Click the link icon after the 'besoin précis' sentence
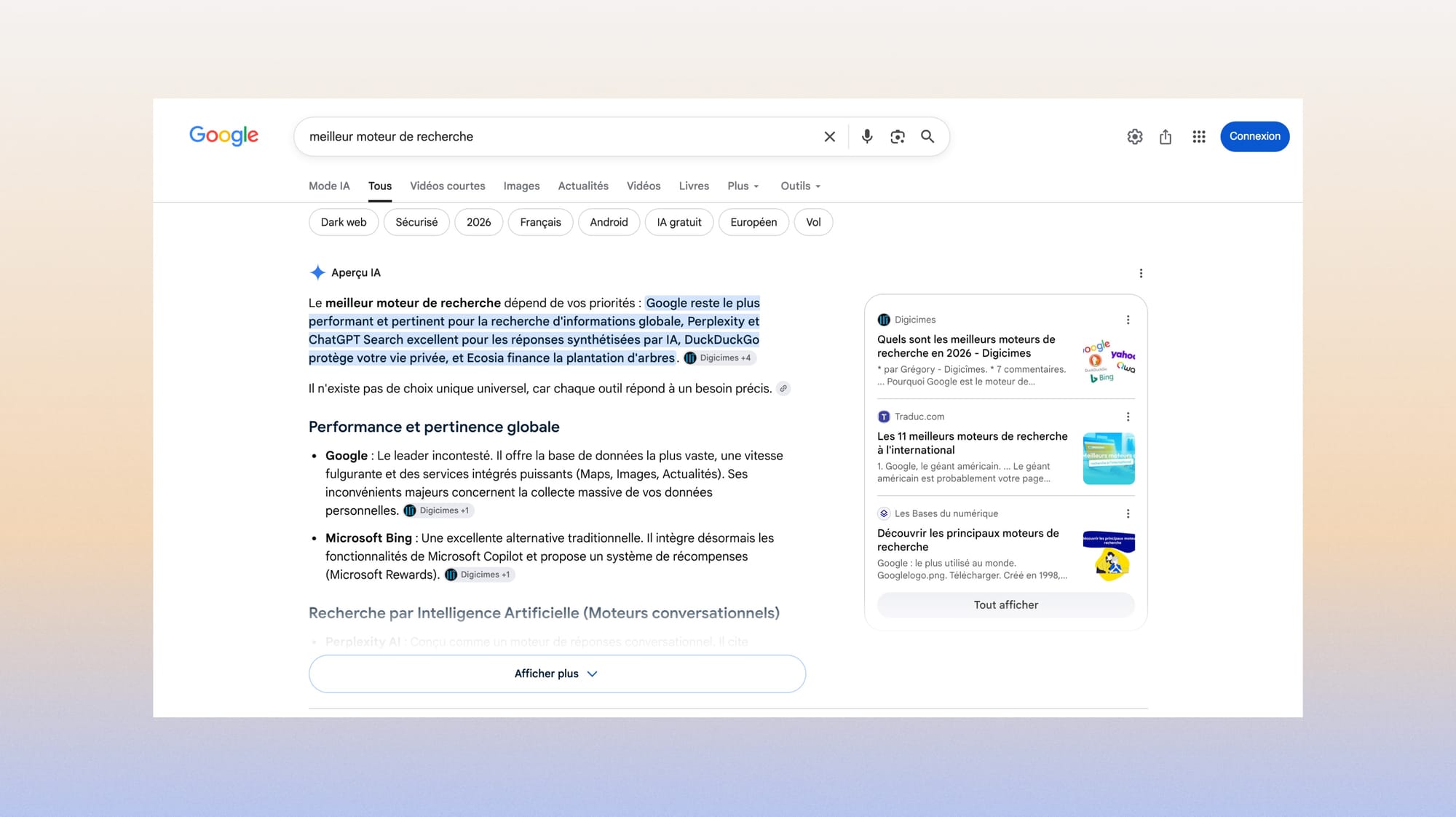This screenshot has width=1456, height=817. (x=783, y=389)
